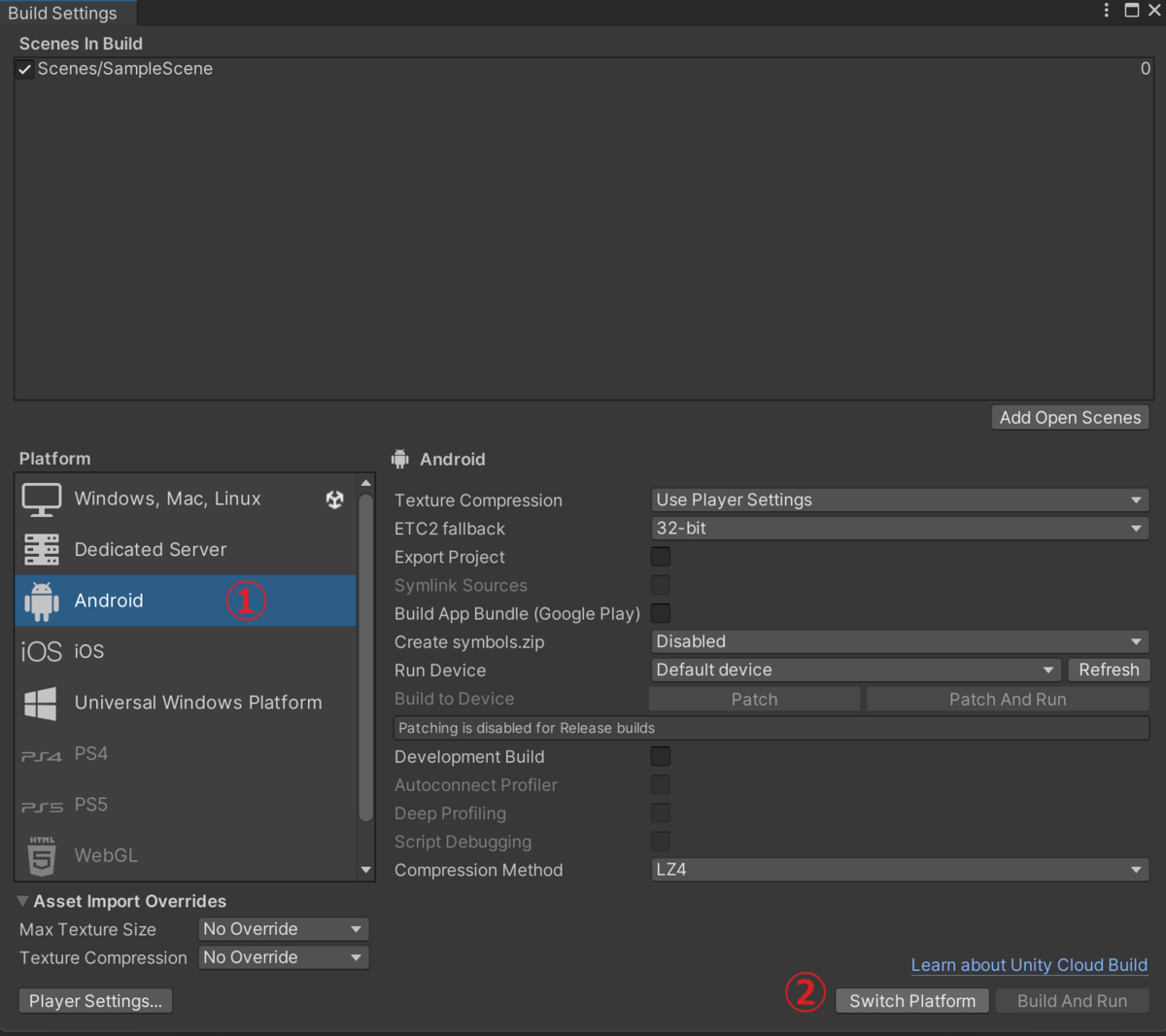Click the Windows, Mac, Linux monitor icon

42,500
